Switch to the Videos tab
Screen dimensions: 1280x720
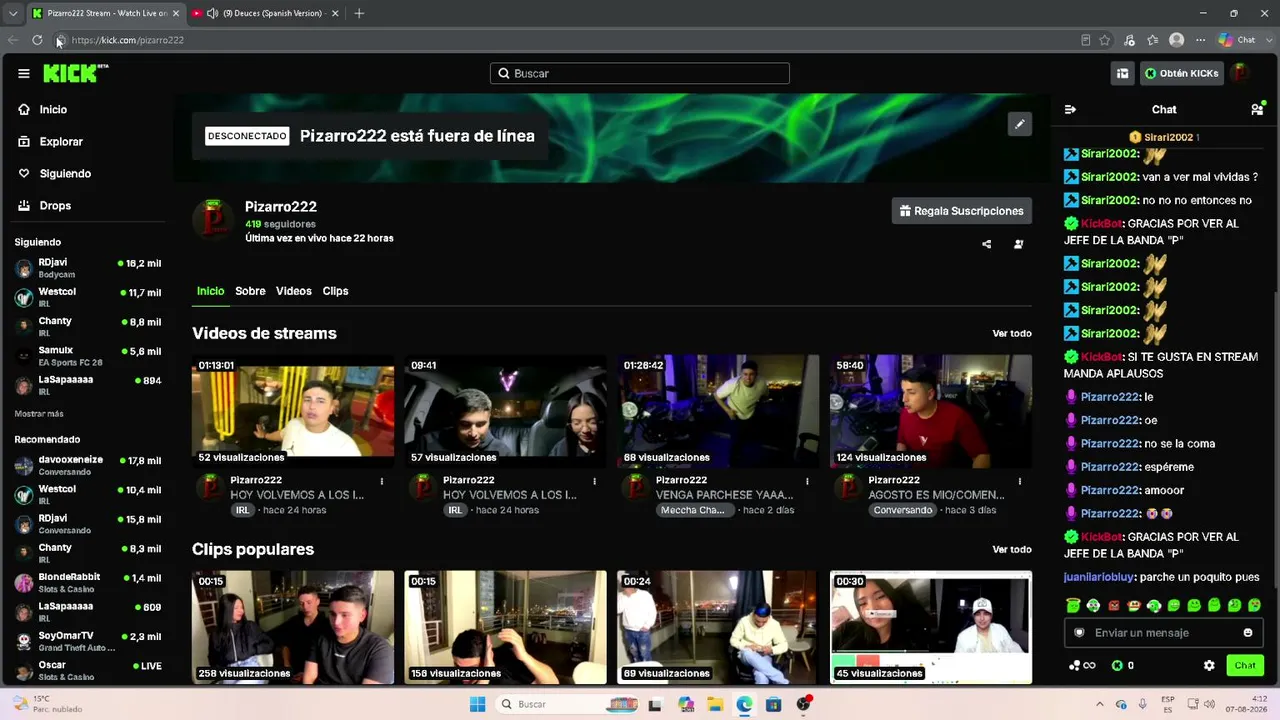point(294,291)
